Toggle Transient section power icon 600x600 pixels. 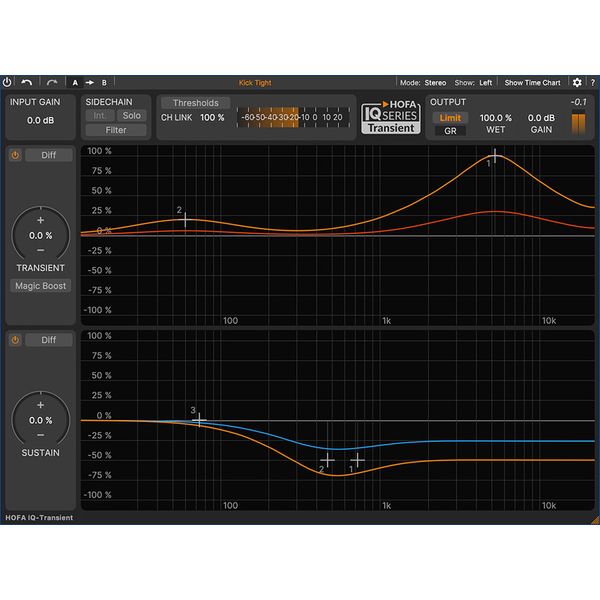point(15,155)
